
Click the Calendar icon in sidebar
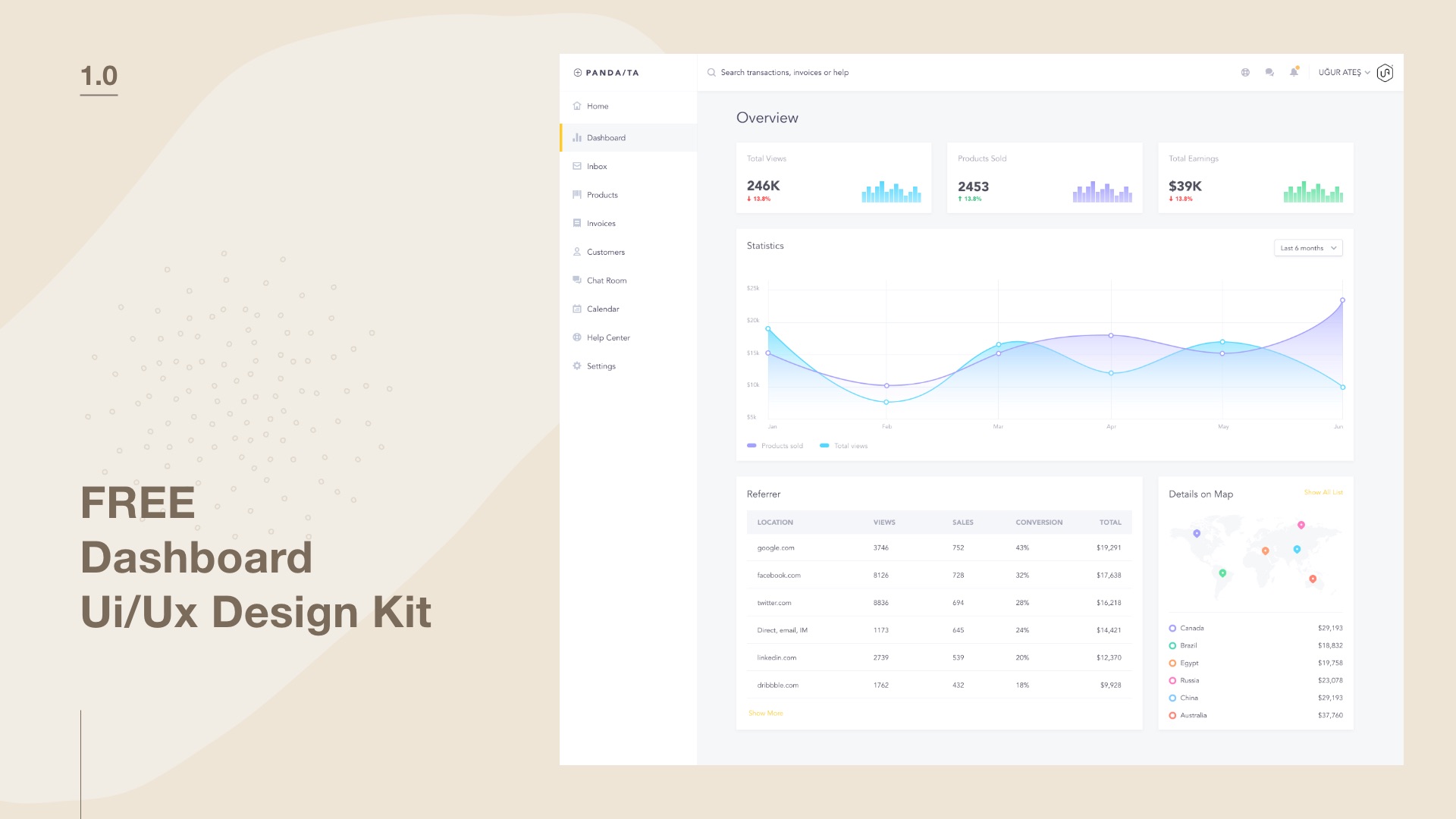pyautogui.click(x=577, y=309)
